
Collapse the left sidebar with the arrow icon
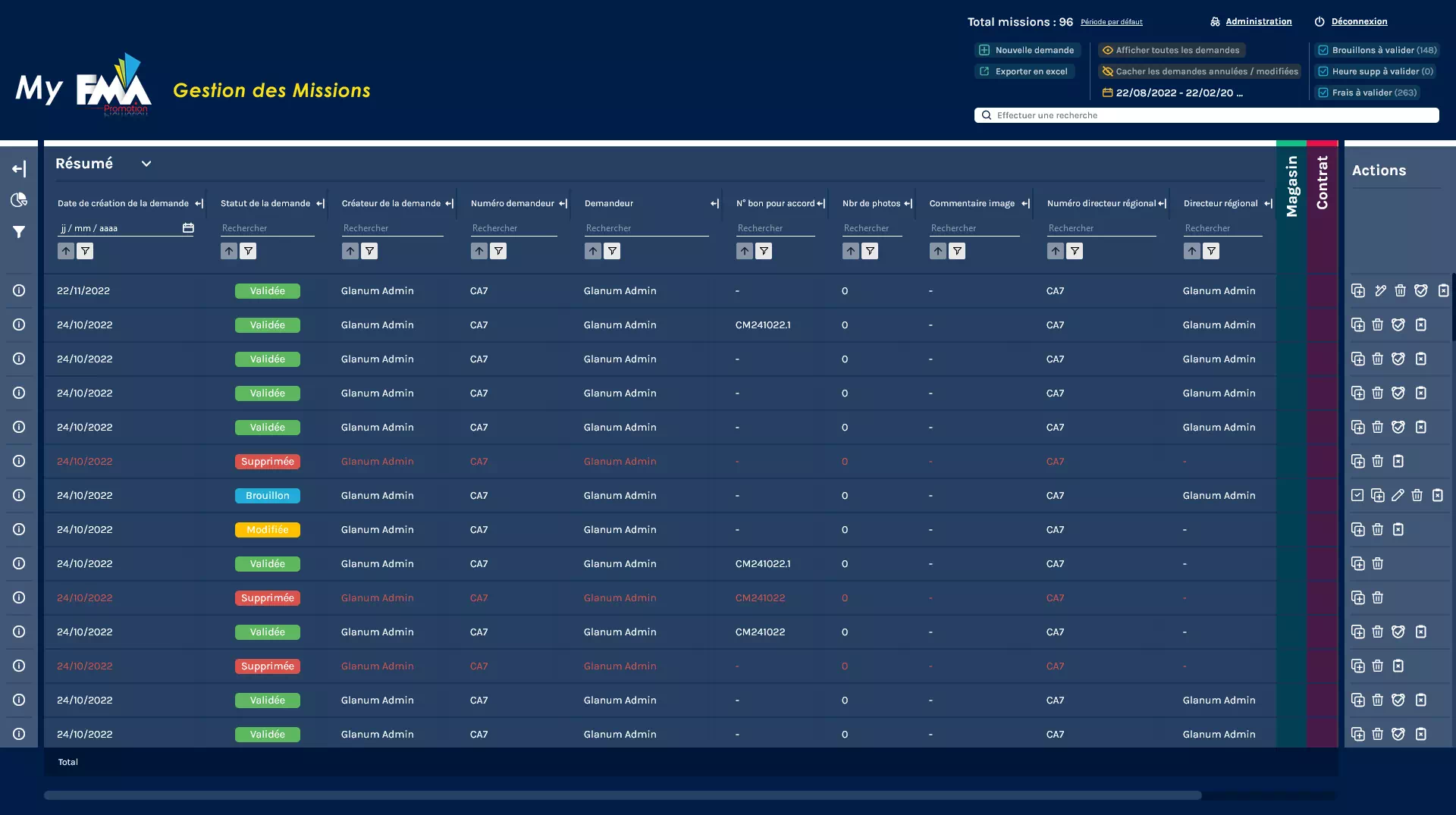19,168
